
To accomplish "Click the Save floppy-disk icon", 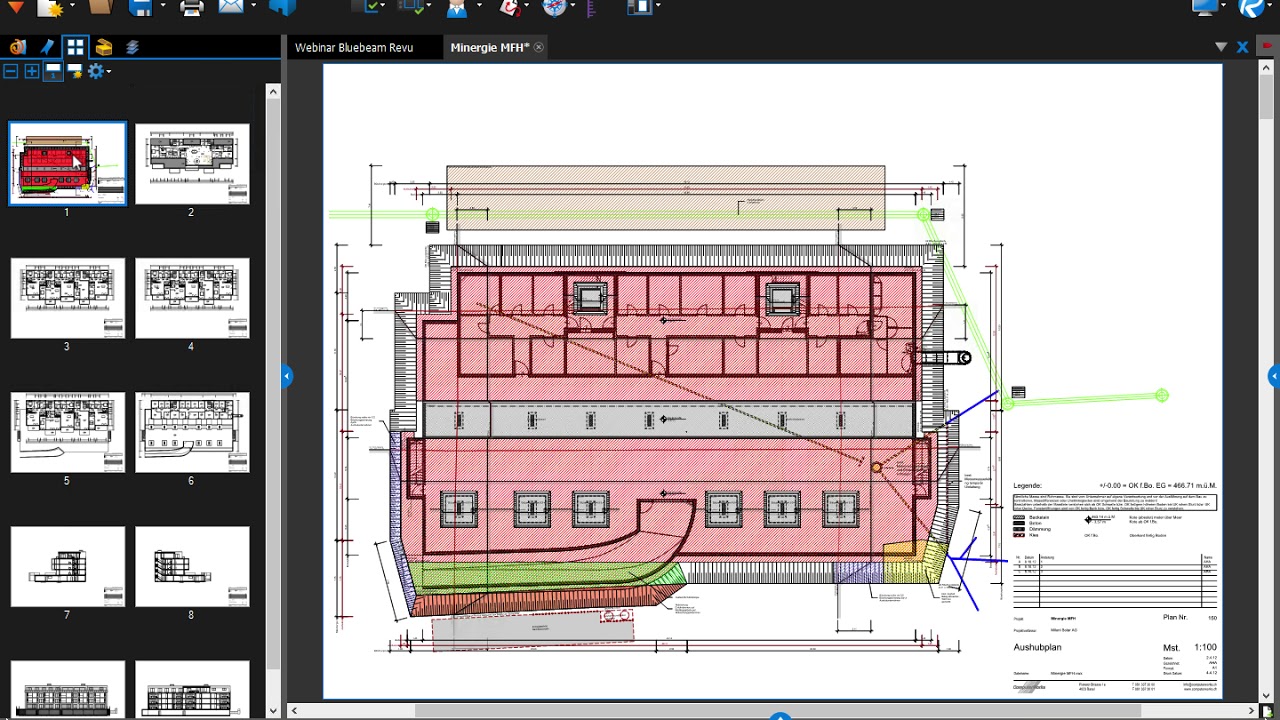I will tap(141, 8).
